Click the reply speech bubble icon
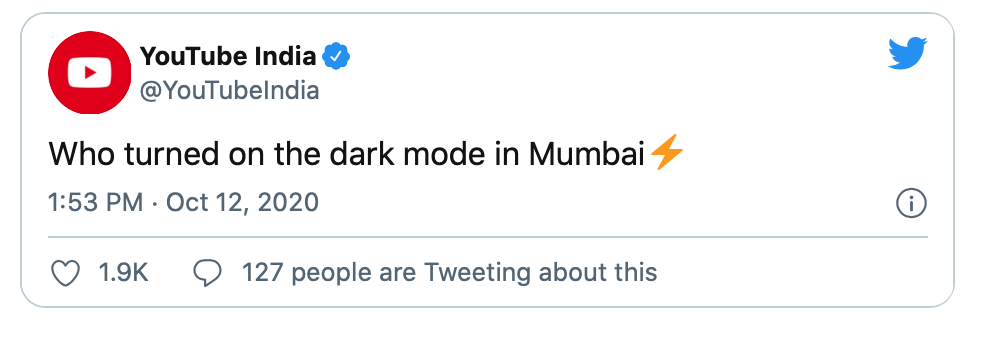 (208, 273)
